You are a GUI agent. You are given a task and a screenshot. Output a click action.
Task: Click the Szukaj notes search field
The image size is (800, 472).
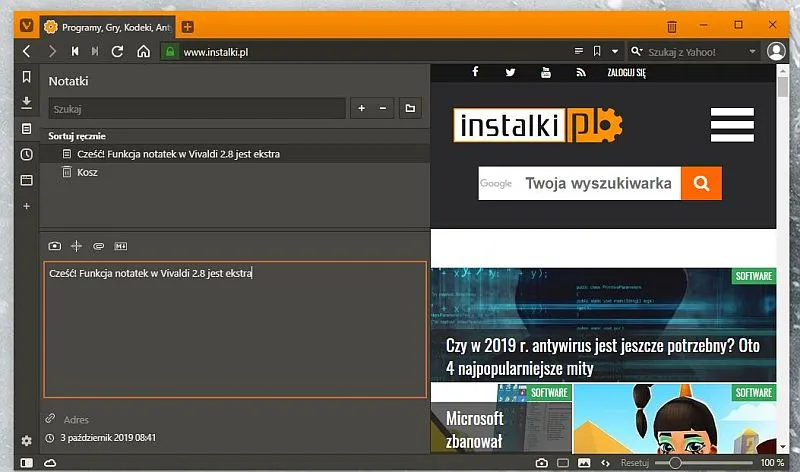(x=197, y=109)
